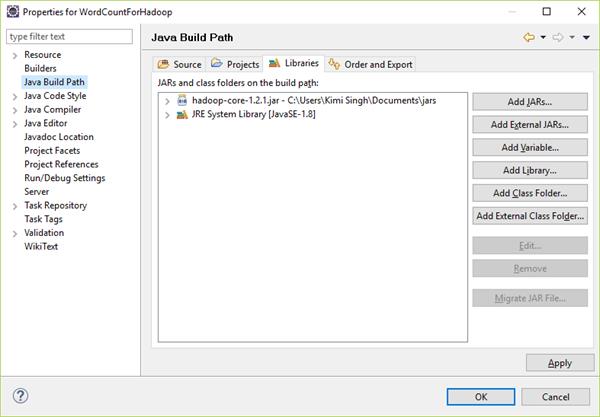The height and width of the screenshot is (417, 600).
Task: Click the help question mark icon
Action: (x=20, y=395)
